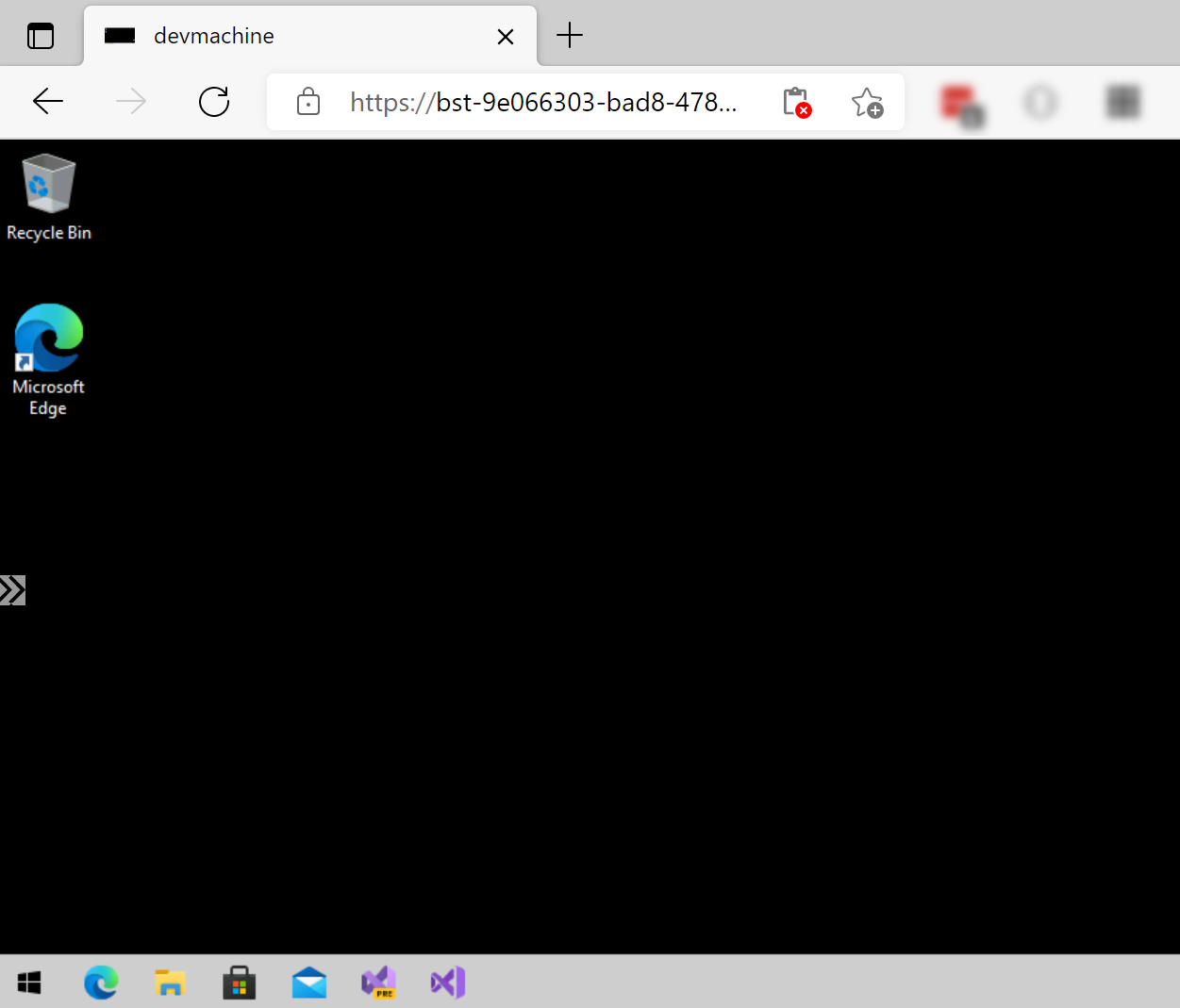This screenshot has width=1180, height=1008.
Task: Launch Visual Studio Preview from taskbar
Action: tap(379, 983)
